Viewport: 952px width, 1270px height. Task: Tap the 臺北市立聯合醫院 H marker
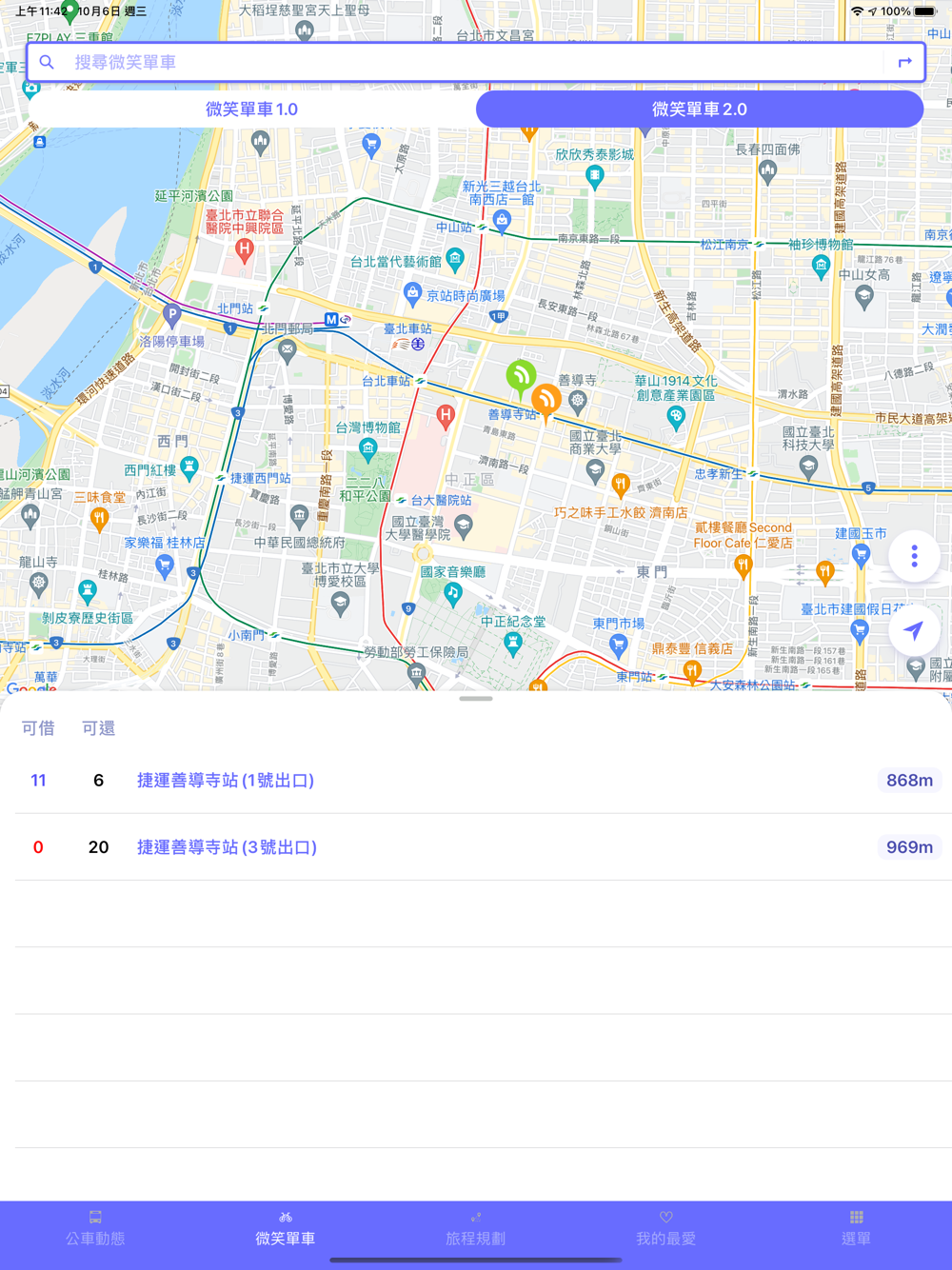[245, 250]
